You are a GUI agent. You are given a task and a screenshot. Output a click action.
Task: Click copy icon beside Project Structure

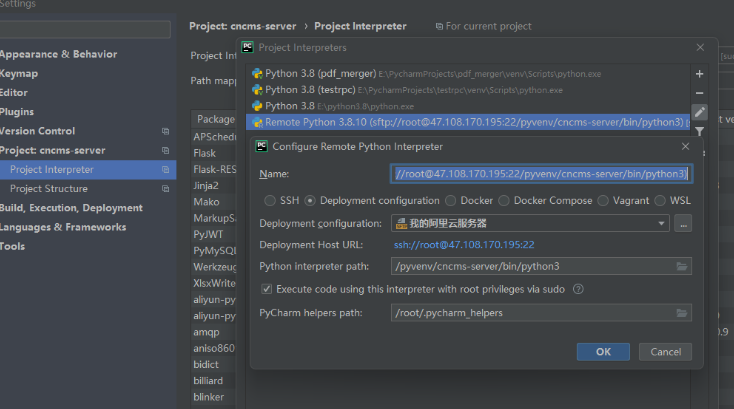(x=165, y=189)
